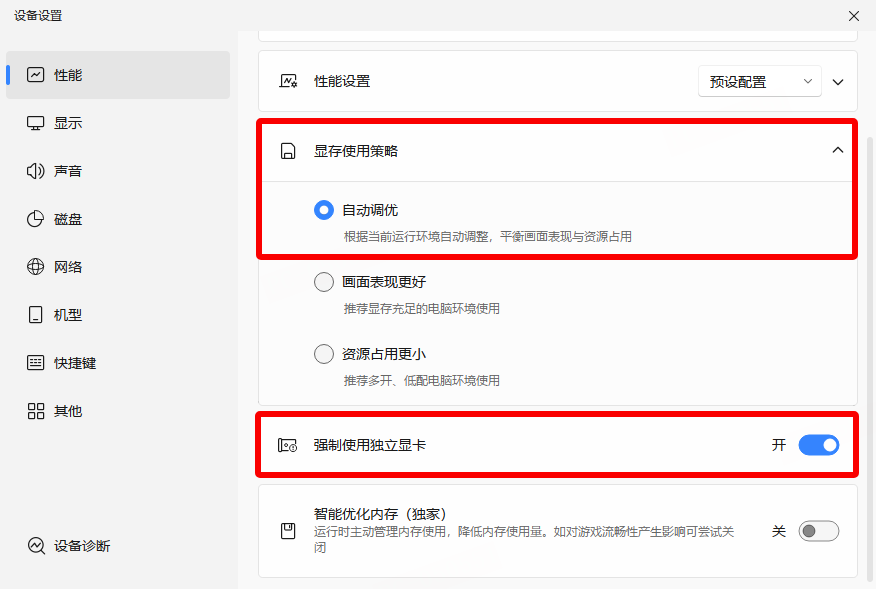The width and height of the screenshot is (876, 589).
Task: Select the 自动调优 radio button
Action: [x=323, y=210]
